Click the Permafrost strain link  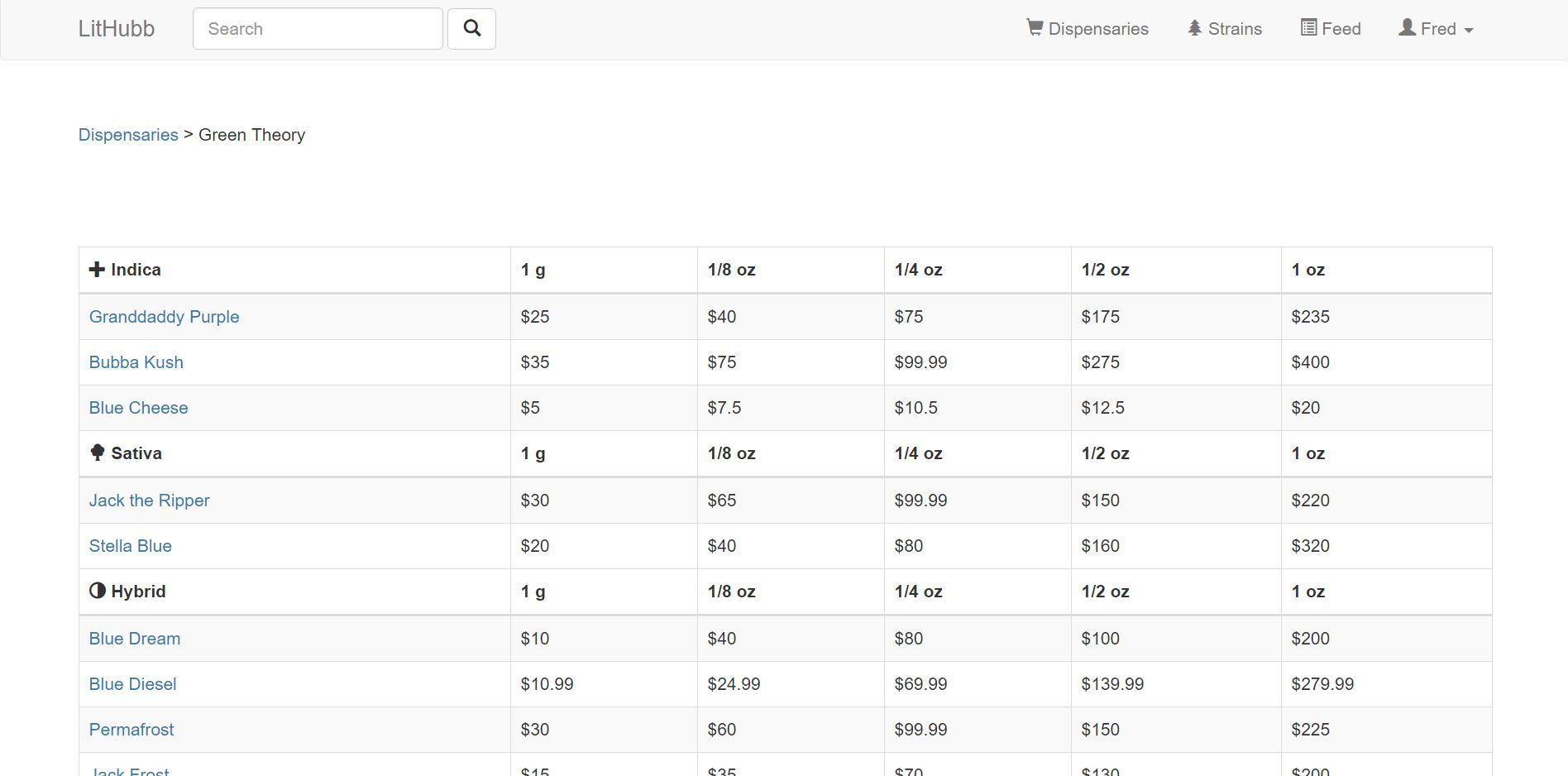pyautogui.click(x=131, y=730)
